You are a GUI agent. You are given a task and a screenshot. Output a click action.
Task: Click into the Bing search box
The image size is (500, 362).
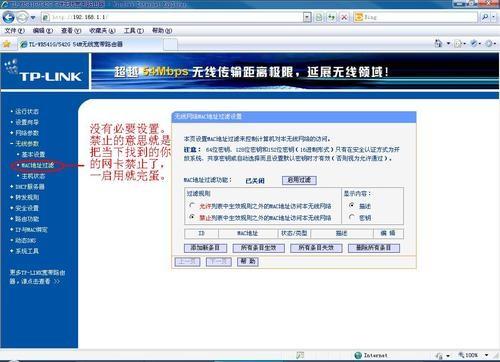click(416, 17)
